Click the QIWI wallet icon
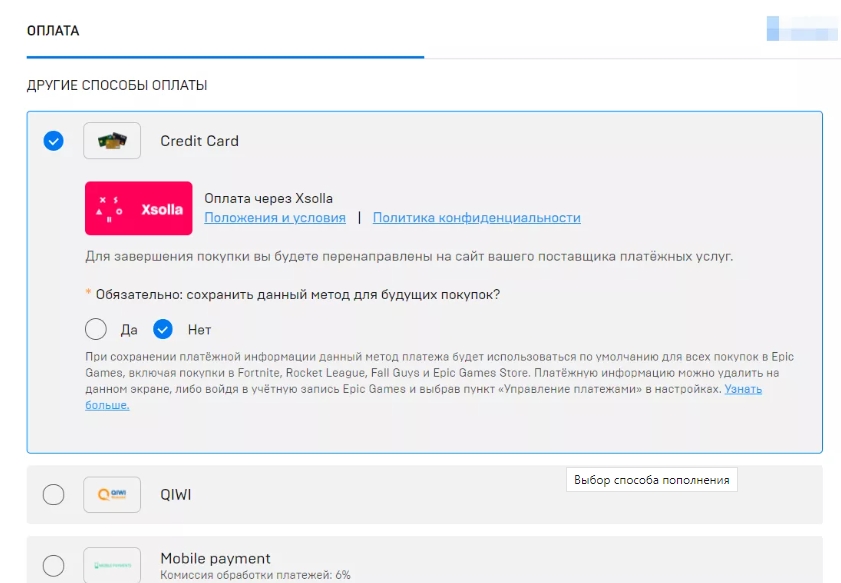 pos(112,494)
